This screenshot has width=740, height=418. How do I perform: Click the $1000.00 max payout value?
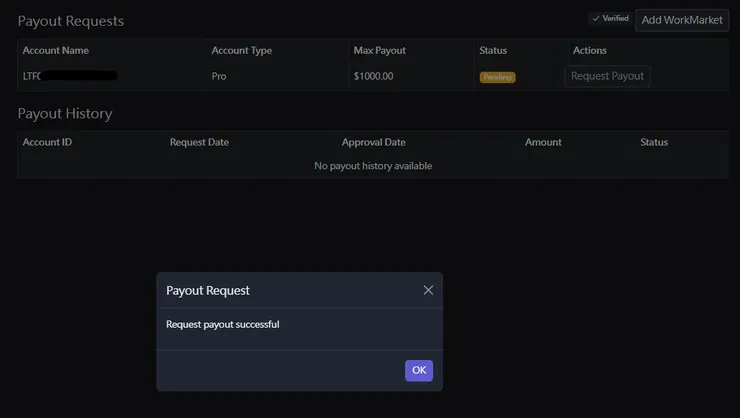373,76
